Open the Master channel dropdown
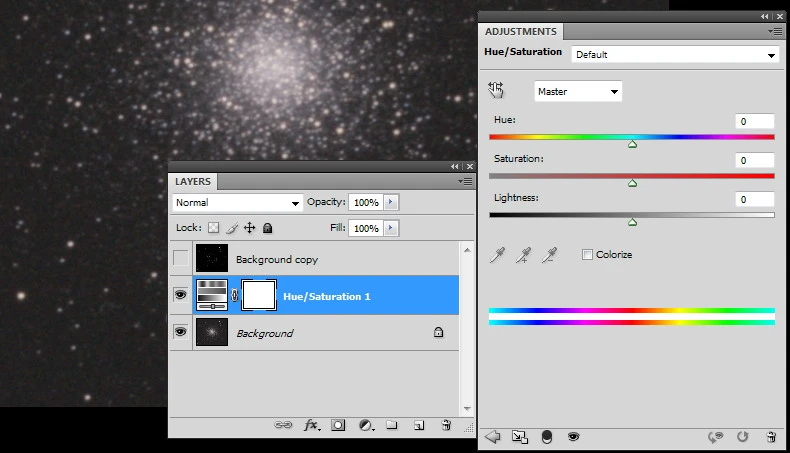 (x=578, y=92)
